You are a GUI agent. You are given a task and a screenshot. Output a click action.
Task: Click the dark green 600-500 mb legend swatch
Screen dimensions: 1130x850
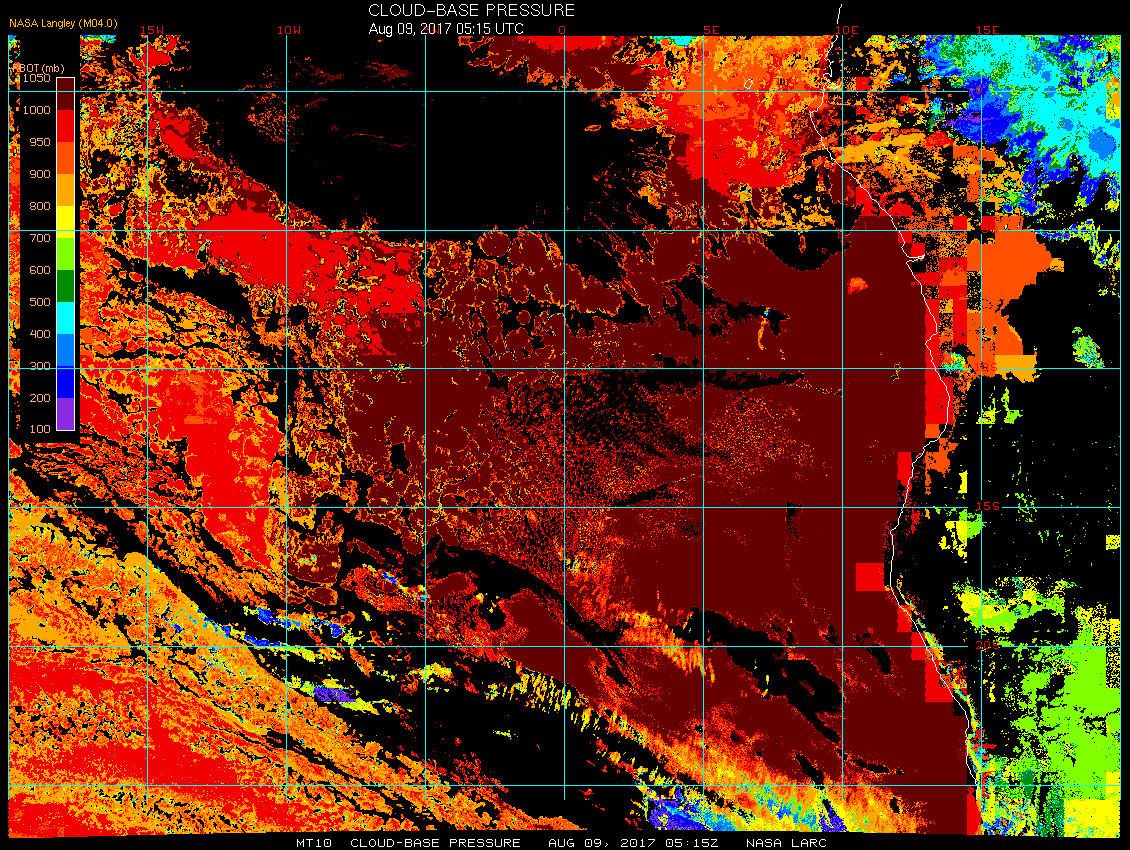[x=66, y=285]
